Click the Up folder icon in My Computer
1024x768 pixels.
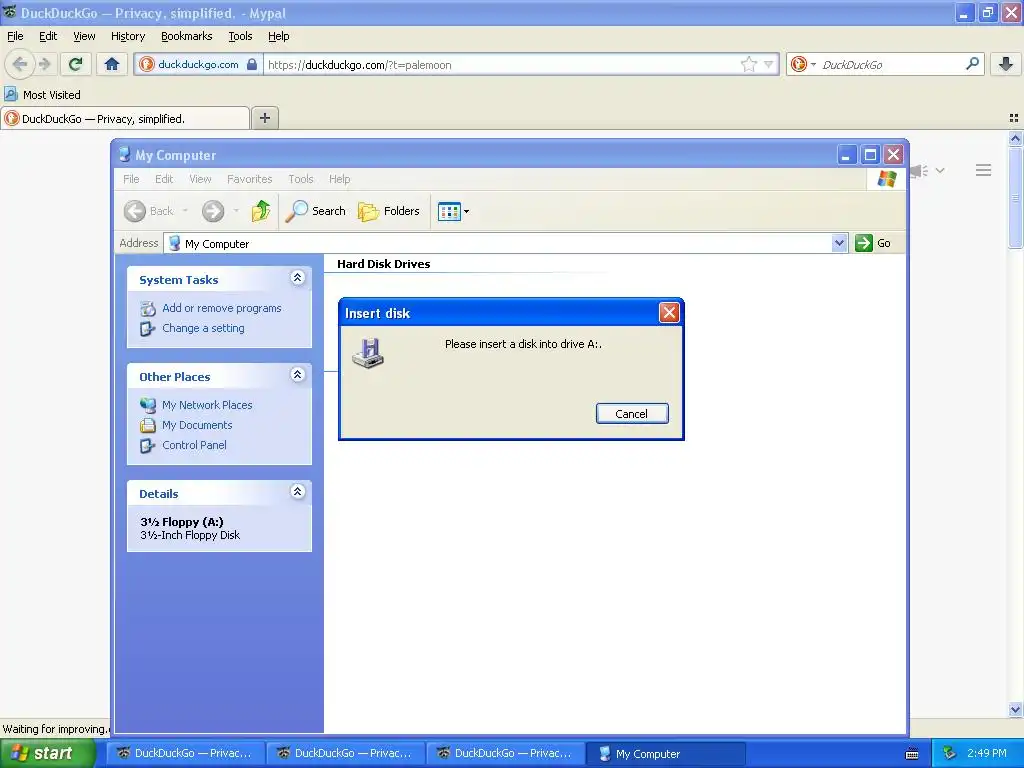(261, 211)
